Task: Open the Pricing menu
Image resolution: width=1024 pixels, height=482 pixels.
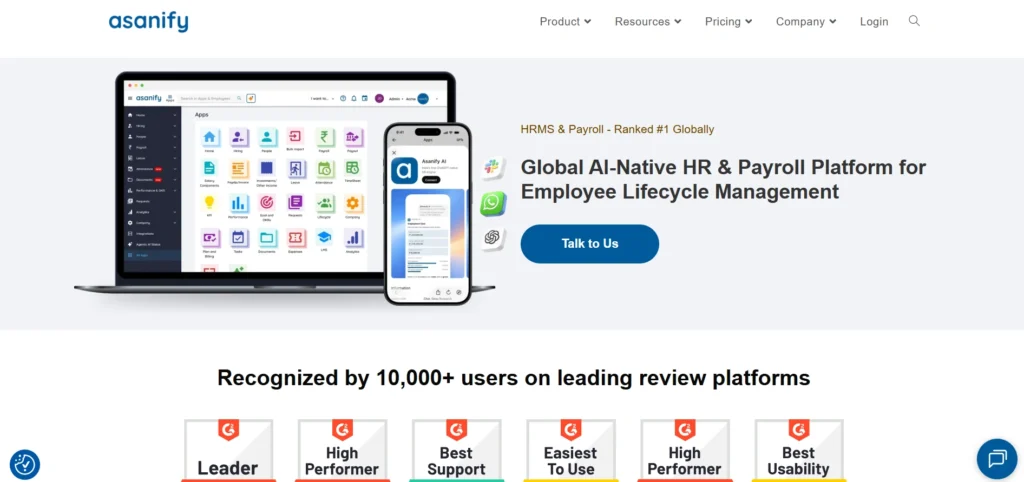Action: 729,22
